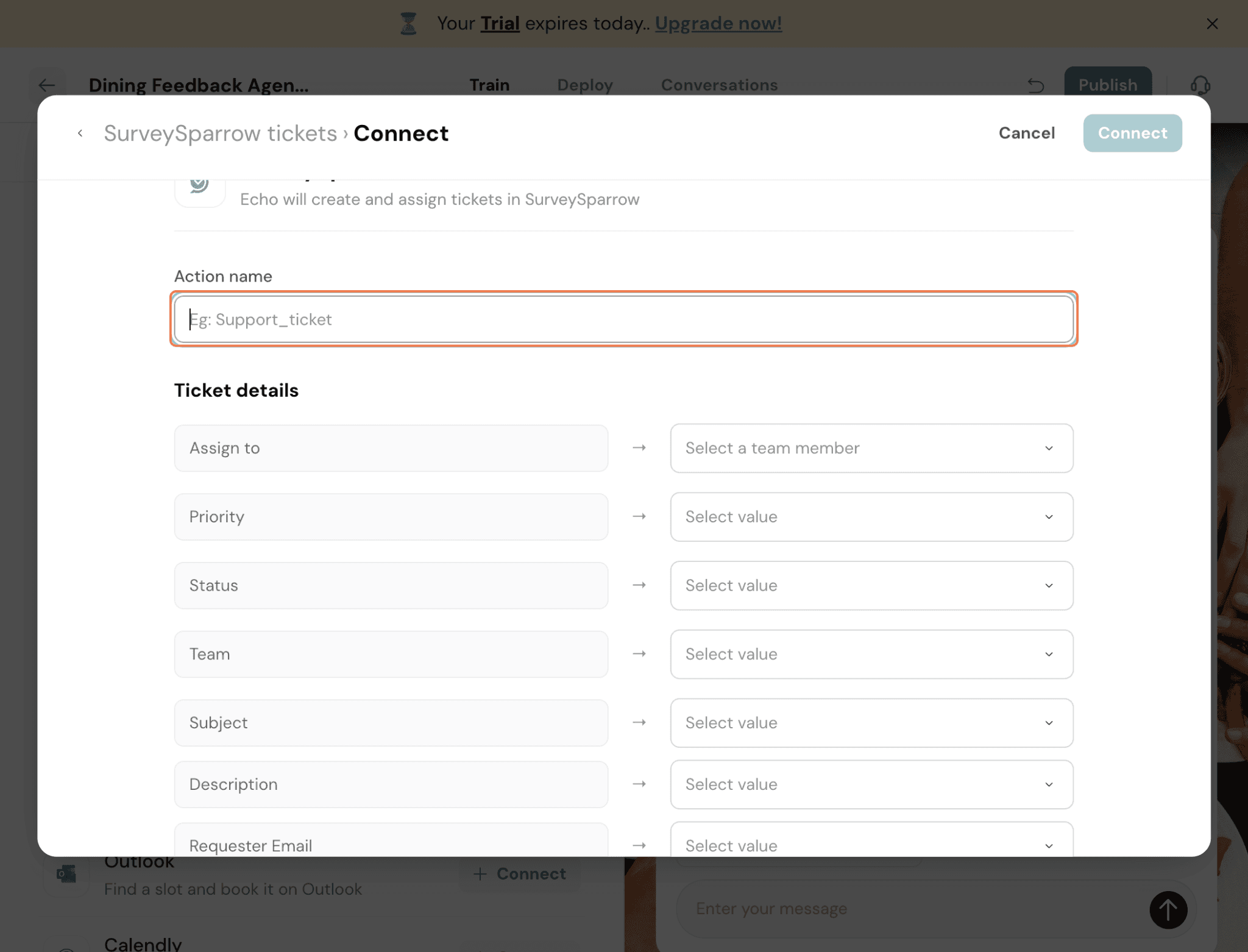Screen dimensions: 1248x952
Task: Open the headset support icon
Action: click(1200, 85)
